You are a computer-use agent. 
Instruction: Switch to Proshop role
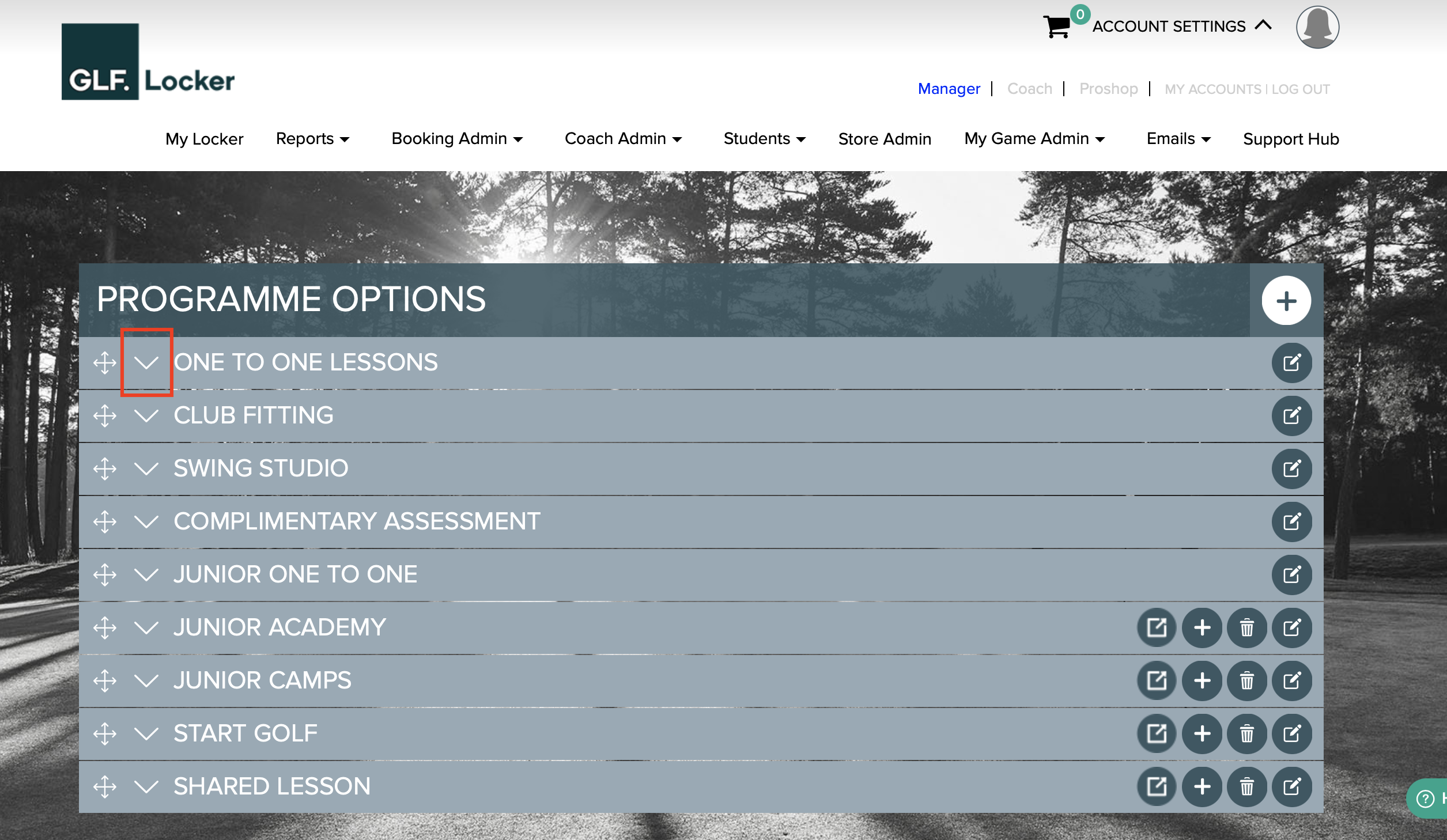pyautogui.click(x=1108, y=89)
